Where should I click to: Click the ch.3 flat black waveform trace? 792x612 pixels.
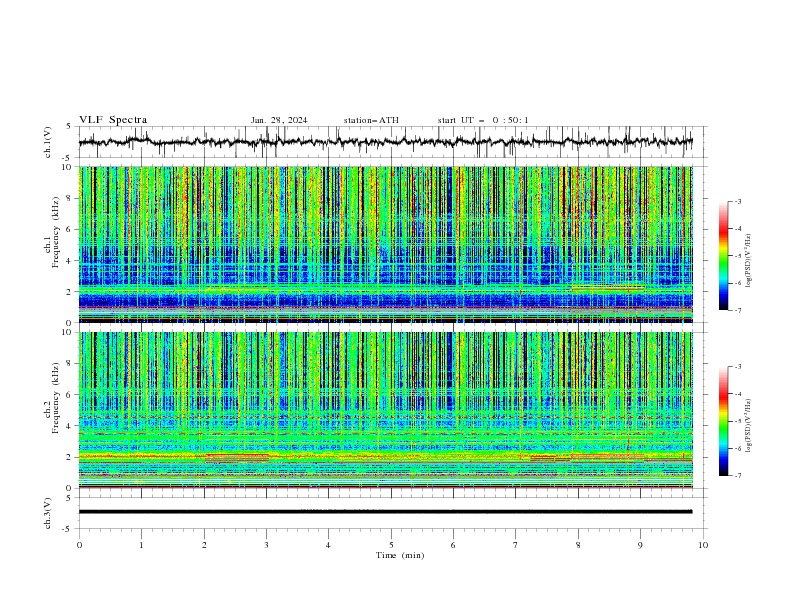(x=386, y=512)
